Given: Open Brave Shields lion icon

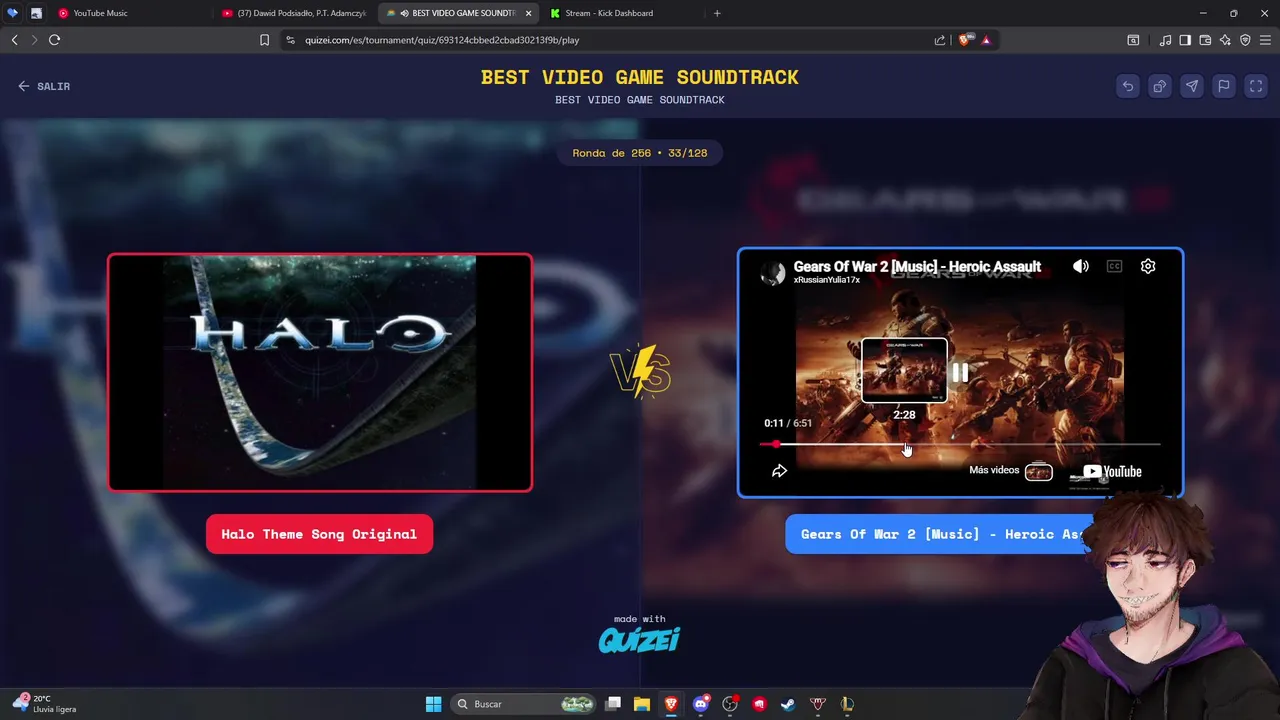Looking at the screenshot, I should point(965,40).
